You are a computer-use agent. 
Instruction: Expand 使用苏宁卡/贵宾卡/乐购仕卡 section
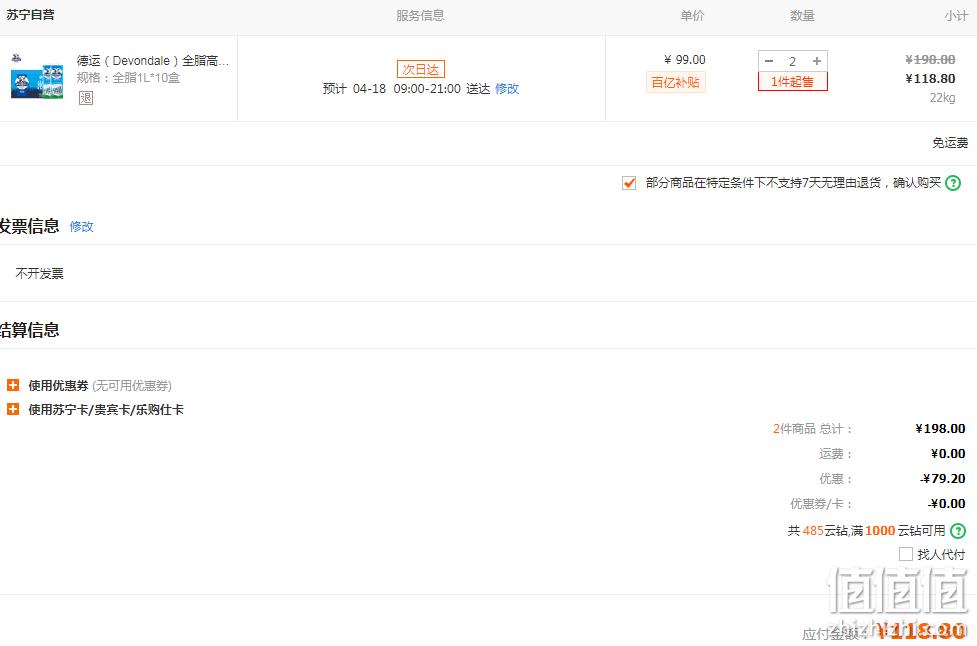click(x=12, y=409)
